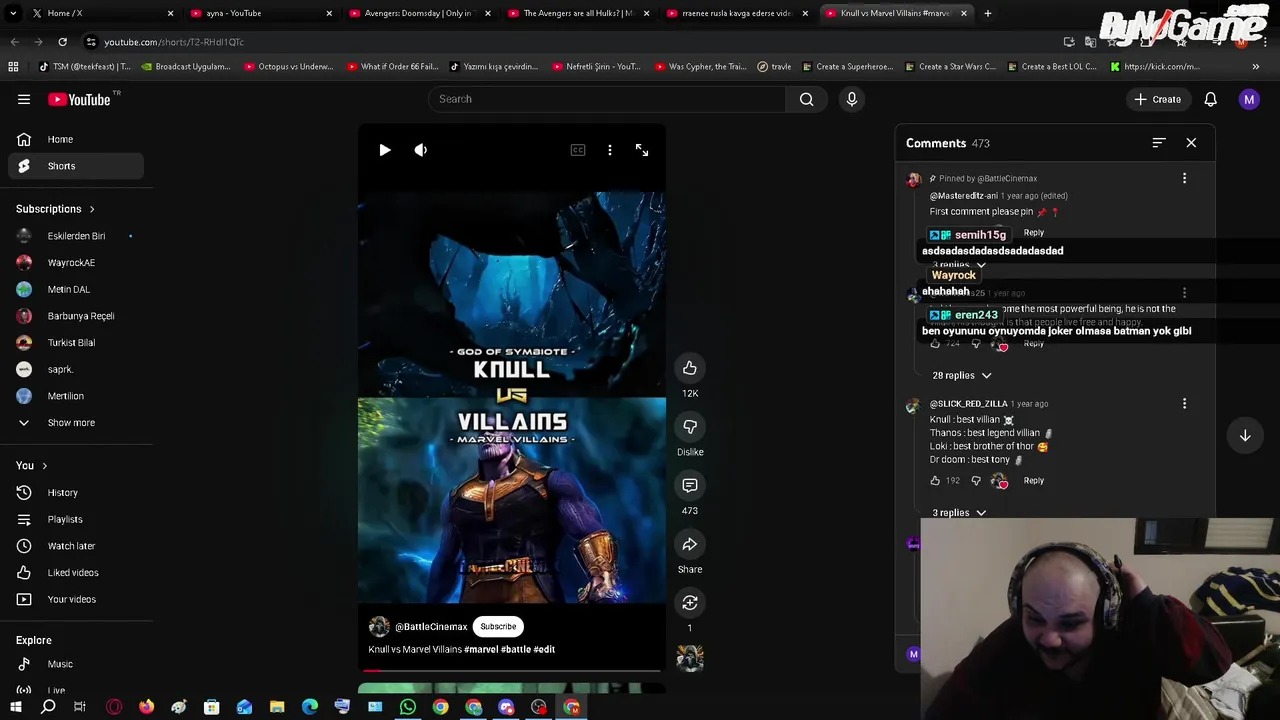Show hidden bookmarks with the chevron
Screen dimensions: 1280x720
(x=1256, y=67)
